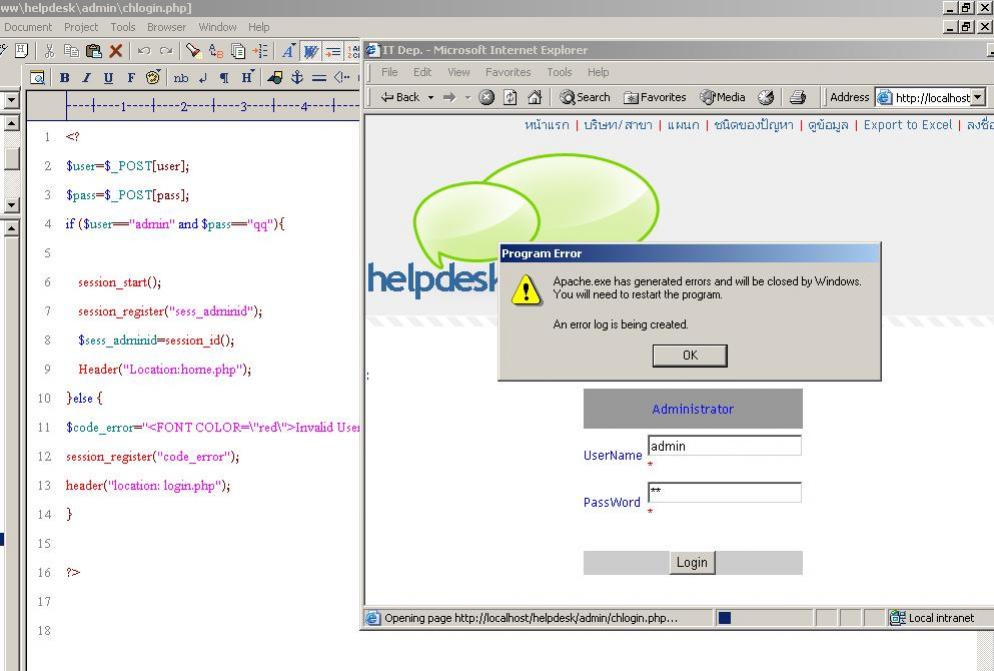The height and width of the screenshot is (671, 994).
Task: Click the Copy icon in editor toolbar
Action: [x=71, y=51]
